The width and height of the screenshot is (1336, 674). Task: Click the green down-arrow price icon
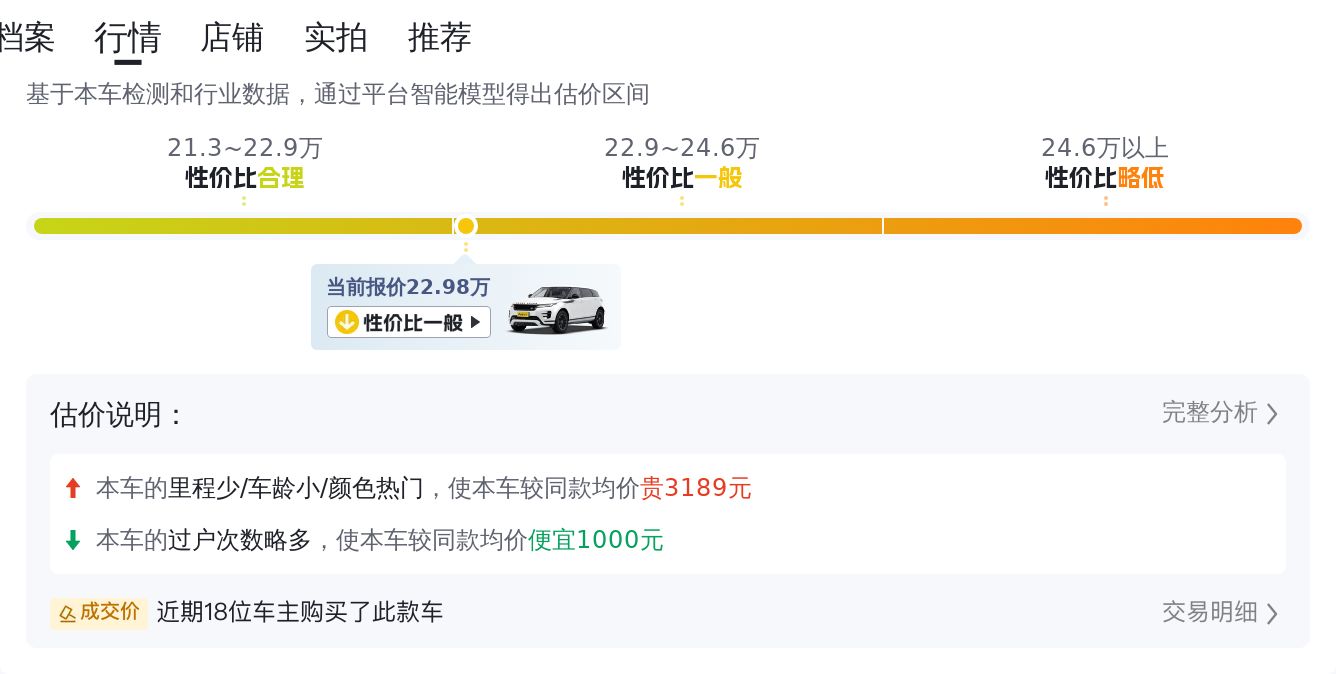72,540
